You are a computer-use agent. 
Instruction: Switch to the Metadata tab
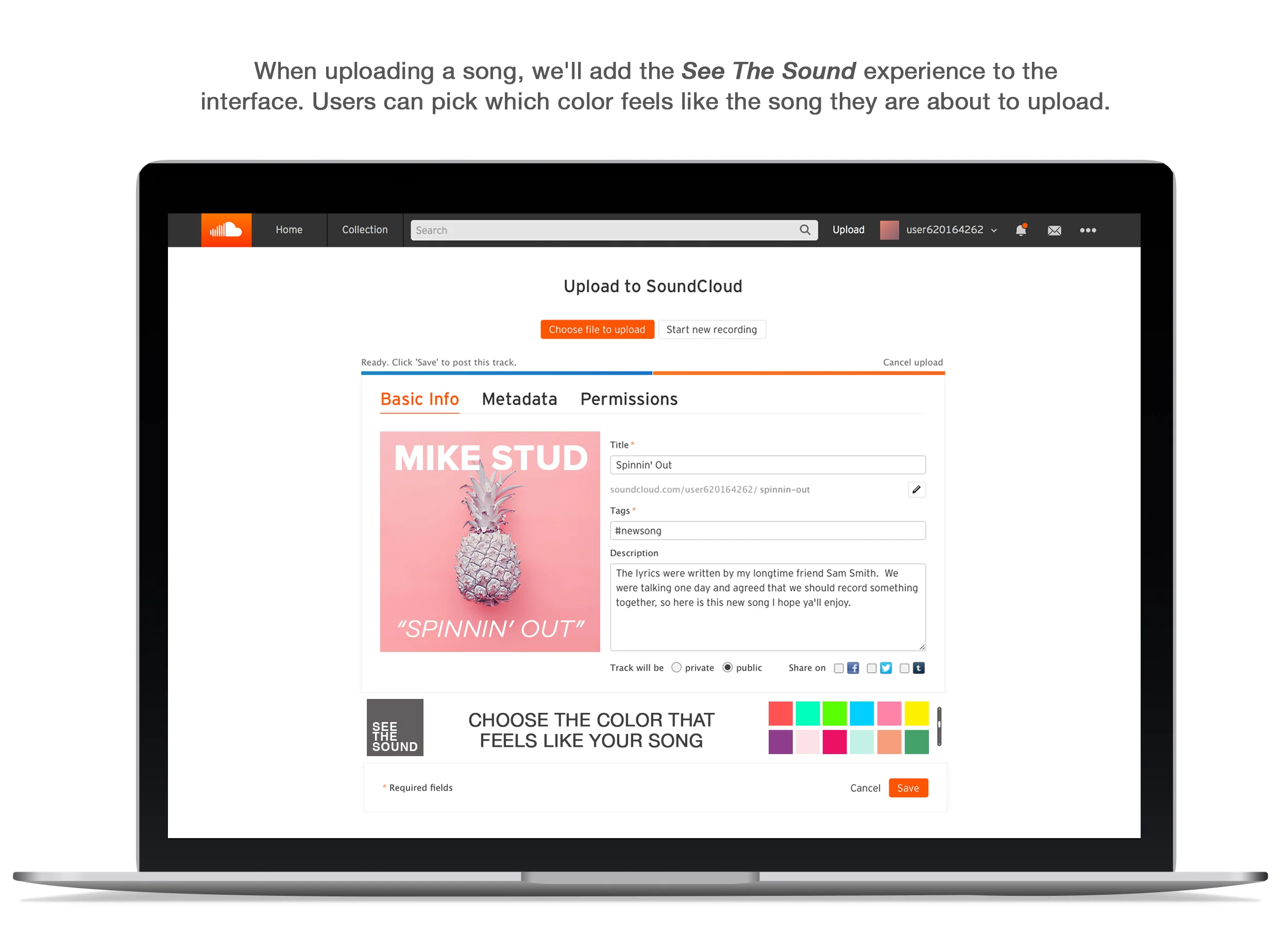tap(519, 399)
